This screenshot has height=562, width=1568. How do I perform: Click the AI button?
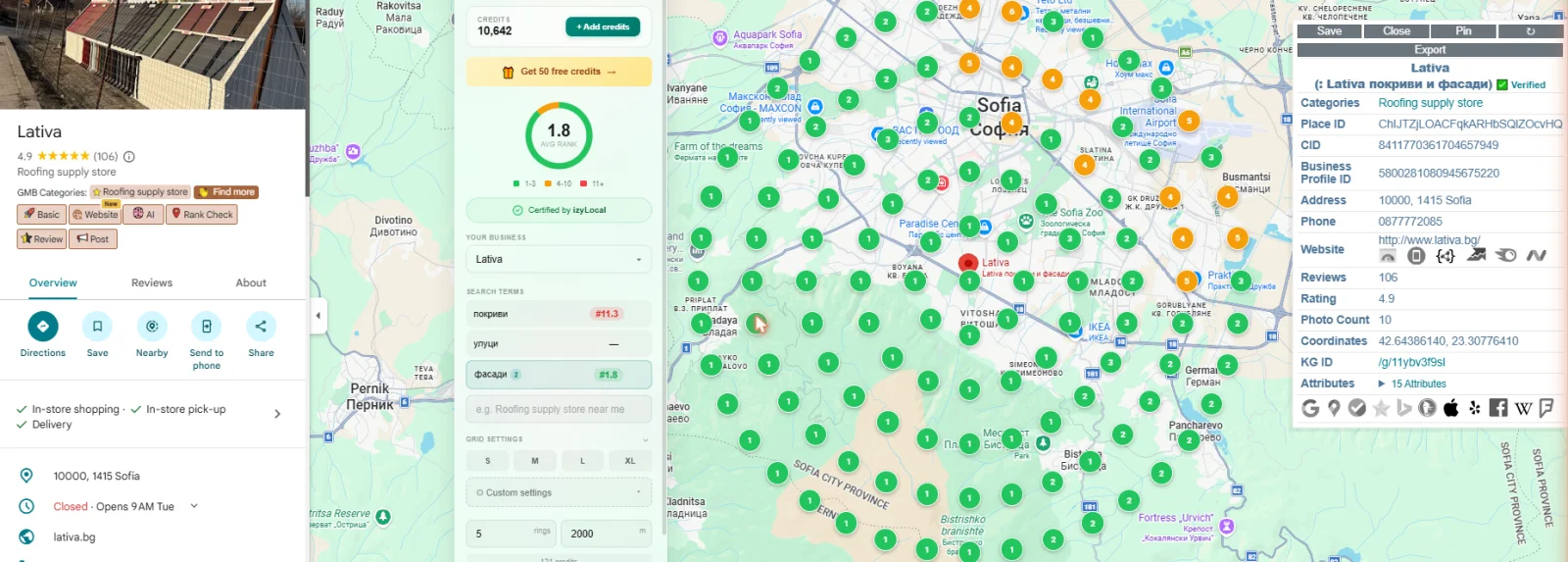coord(144,214)
